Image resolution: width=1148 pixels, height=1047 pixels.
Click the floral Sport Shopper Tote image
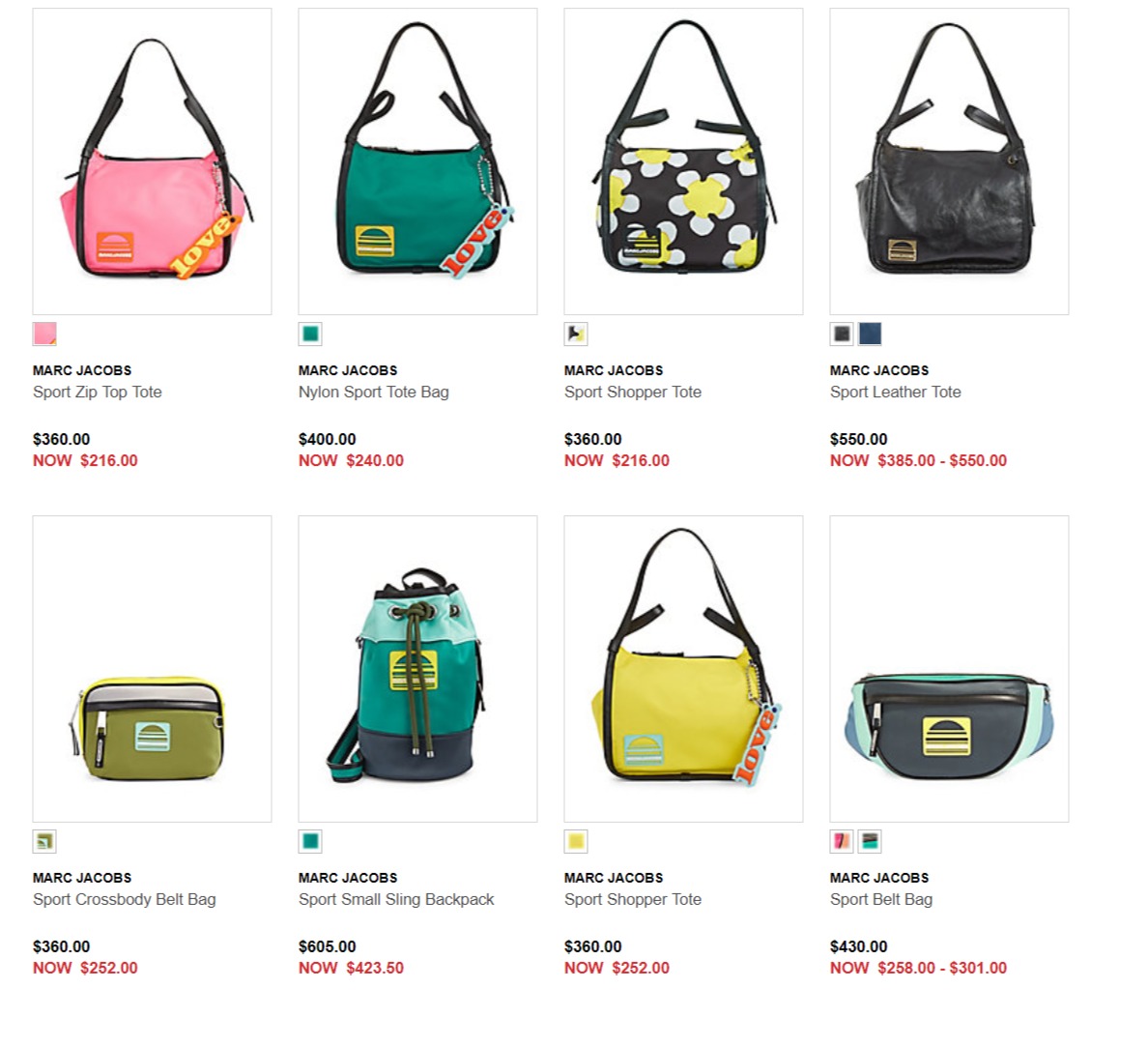coord(684,161)
